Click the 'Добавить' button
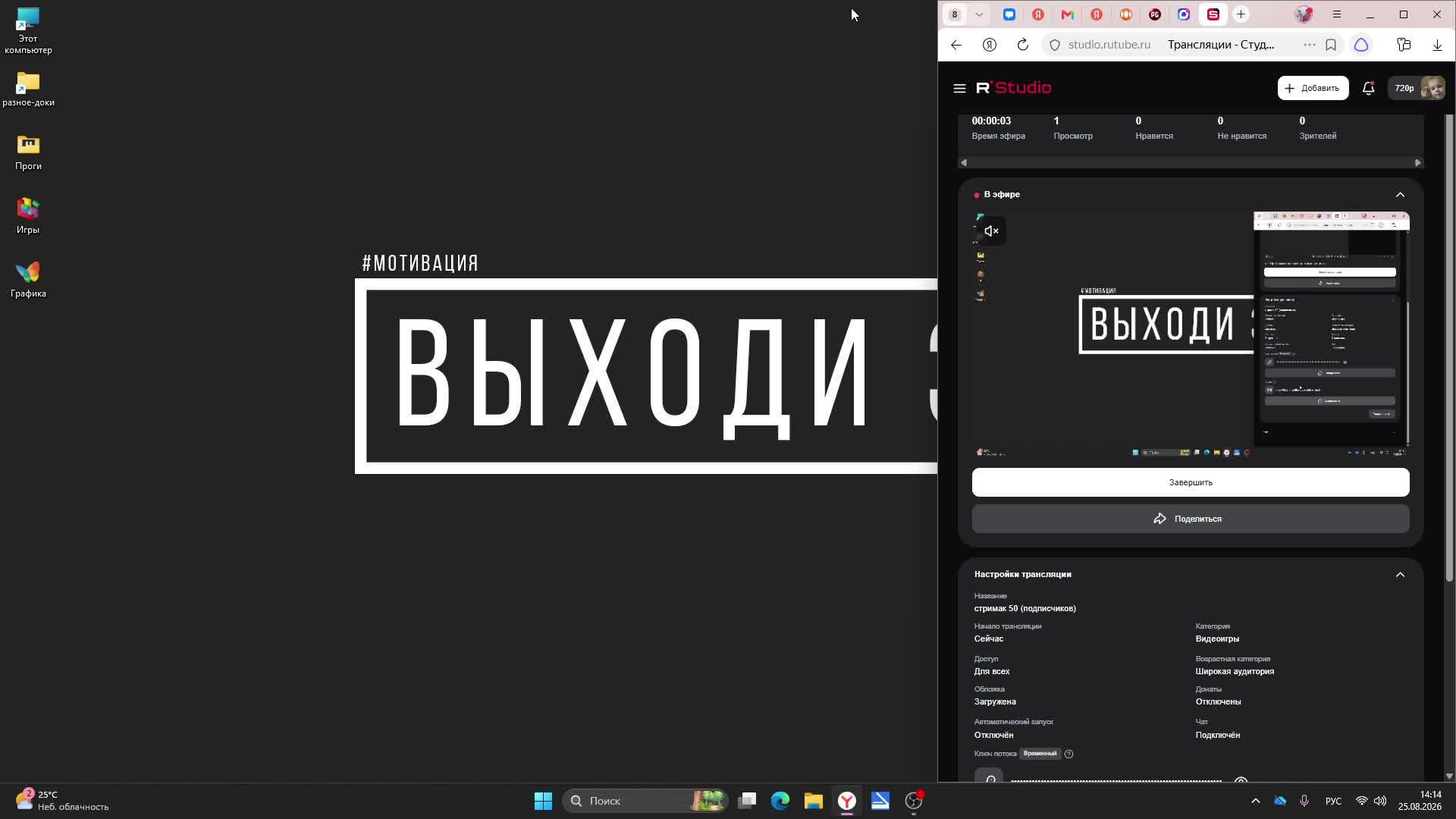The image size is (1456, 819). pos(1313,88)
